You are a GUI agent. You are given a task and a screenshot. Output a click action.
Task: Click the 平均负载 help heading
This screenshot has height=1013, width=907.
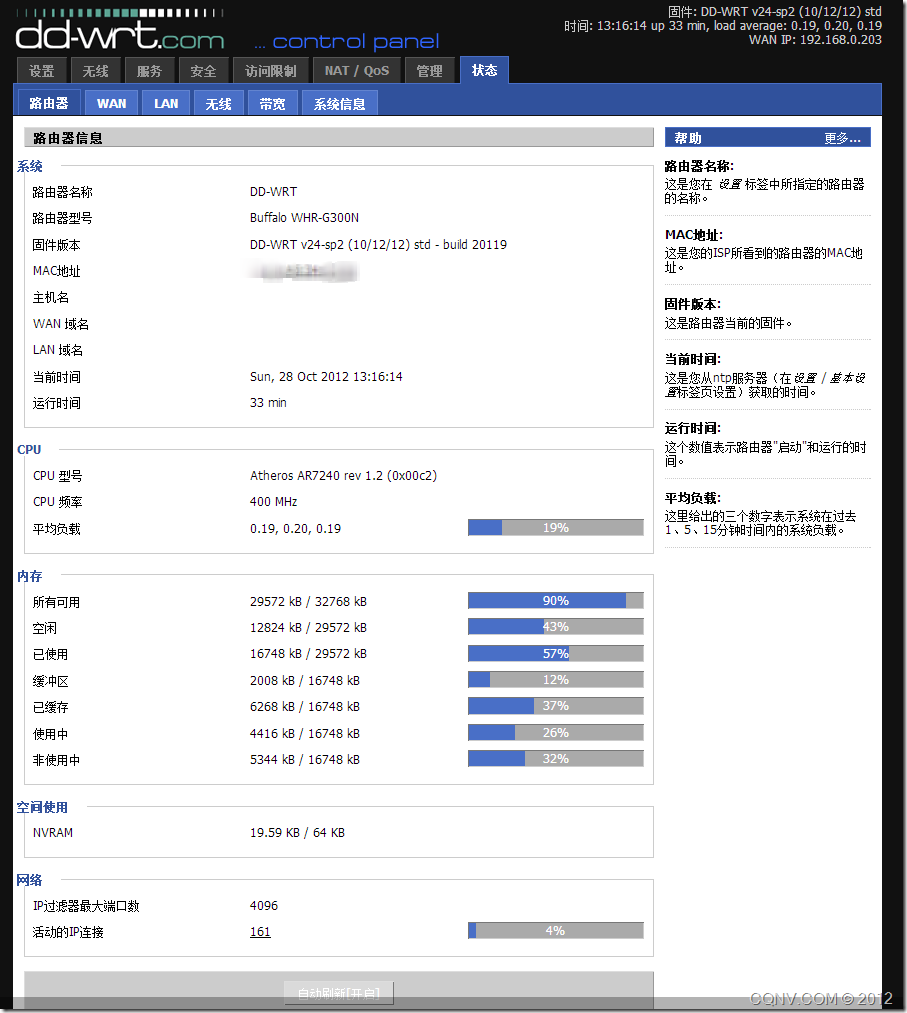pos(693,498)
